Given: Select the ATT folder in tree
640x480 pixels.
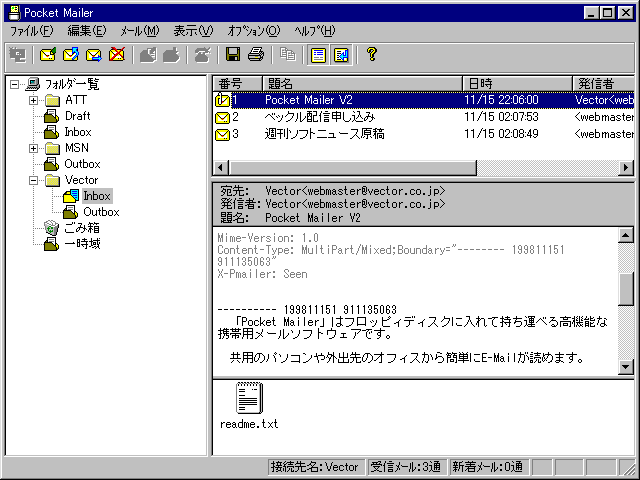Looking at the screenshot, I should [76, 100].
